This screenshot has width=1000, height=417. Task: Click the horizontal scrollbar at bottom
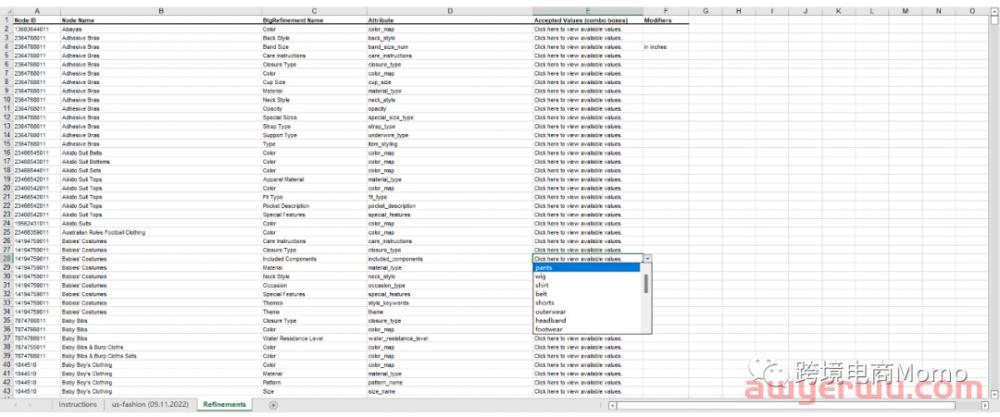(x=800, y=405)
